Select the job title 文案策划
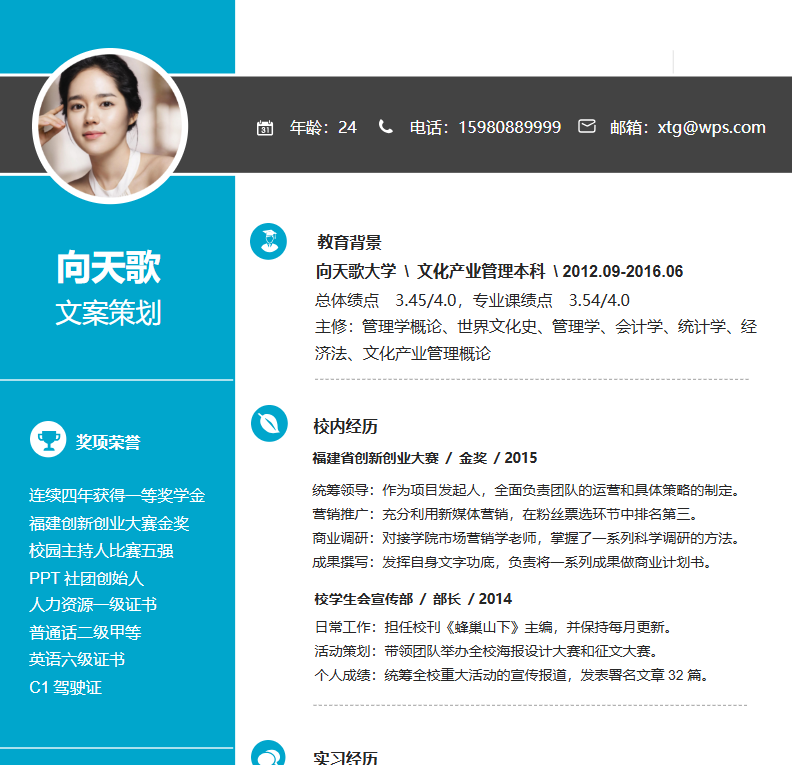The width and height of the screenshot is (792, 765). point(108,313)
